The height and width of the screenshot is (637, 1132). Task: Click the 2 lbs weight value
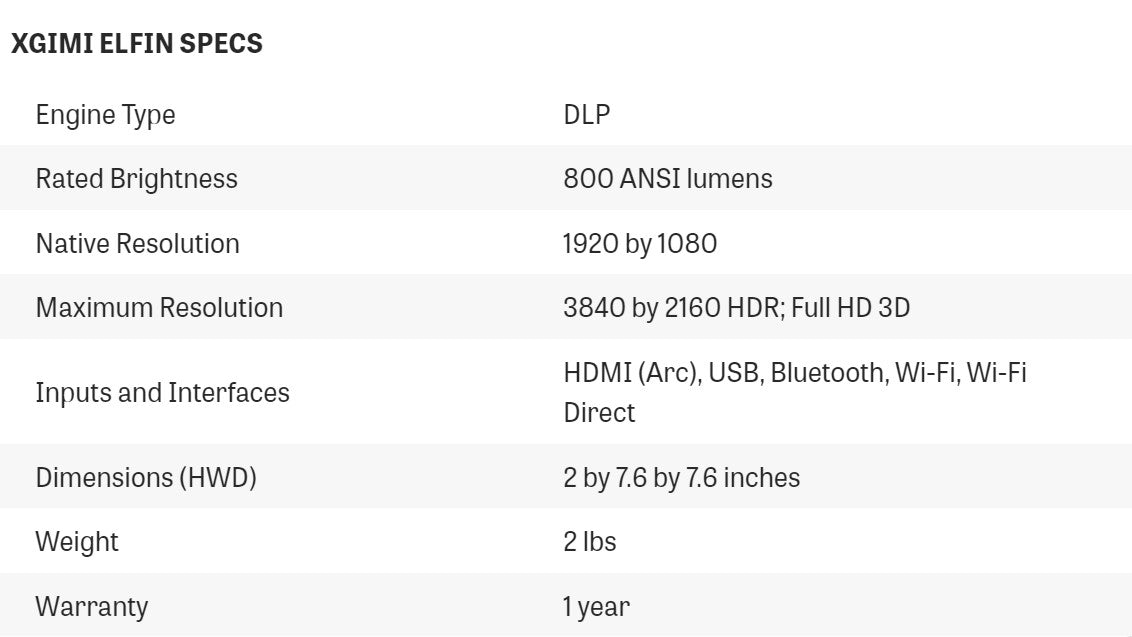pyautogui.click(x=590, y=541)
